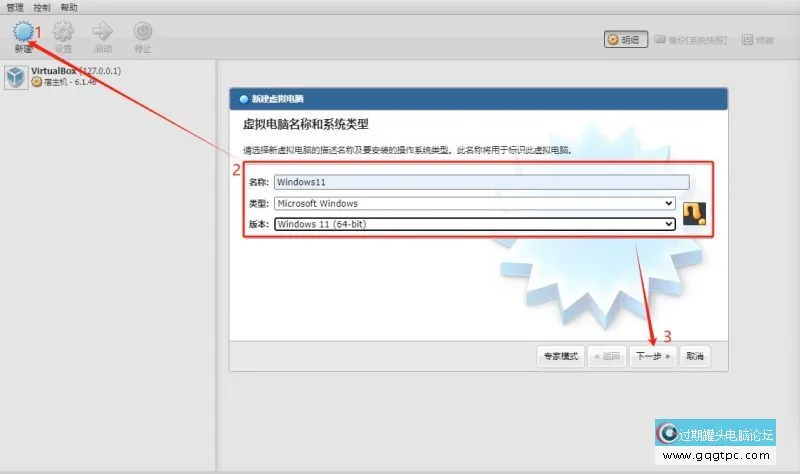Click the OS type logo beside dropdowns
The height and width of the screenshot is (474, 800).
[x=695, y=212]
